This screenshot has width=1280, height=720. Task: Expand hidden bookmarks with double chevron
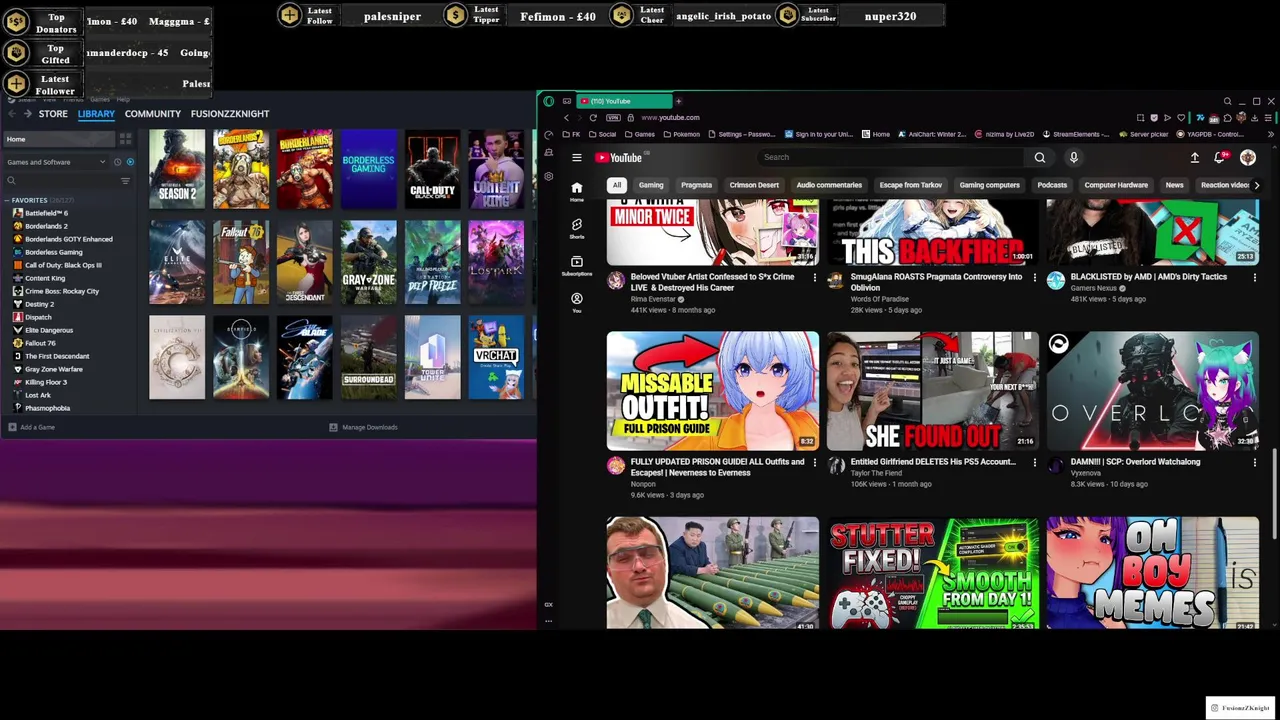(1269, 134)
